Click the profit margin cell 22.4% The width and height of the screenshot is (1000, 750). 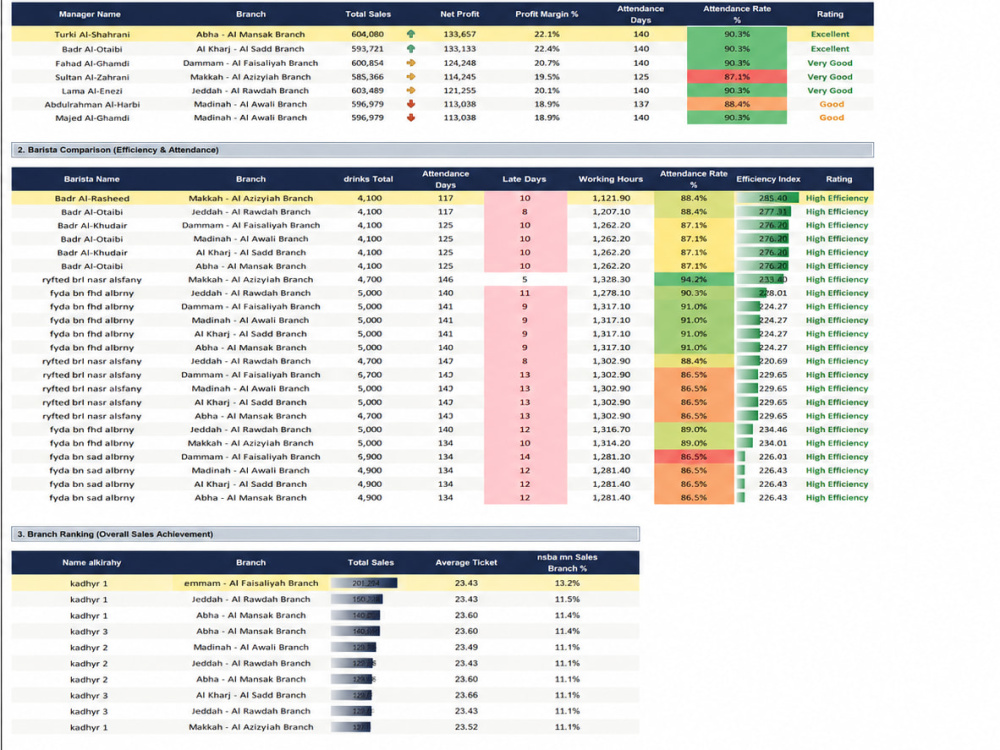tap(547, 48)
